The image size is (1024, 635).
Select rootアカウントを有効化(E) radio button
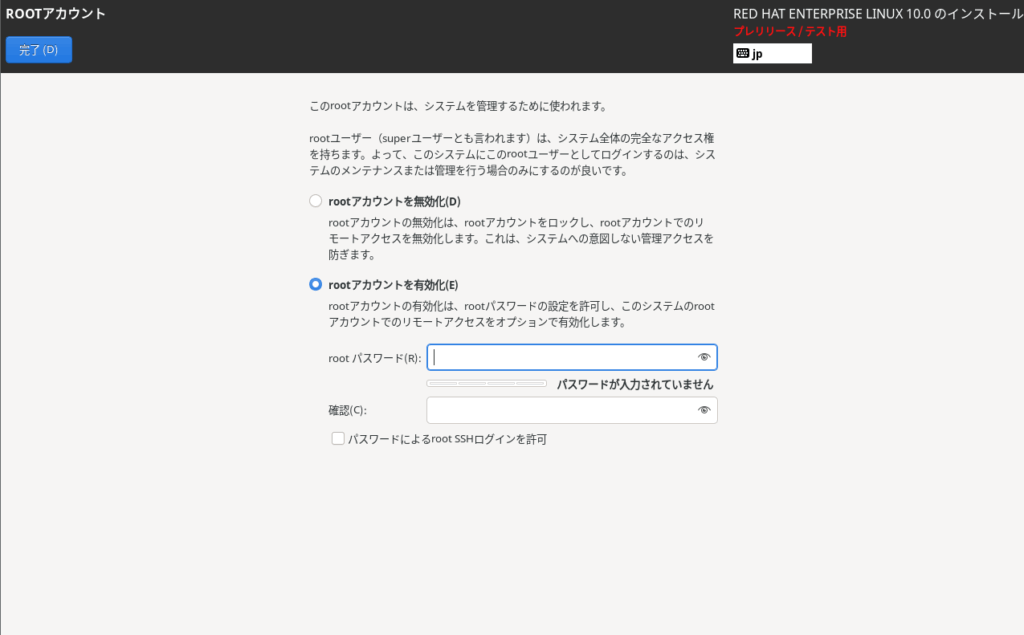pos(316,284)
